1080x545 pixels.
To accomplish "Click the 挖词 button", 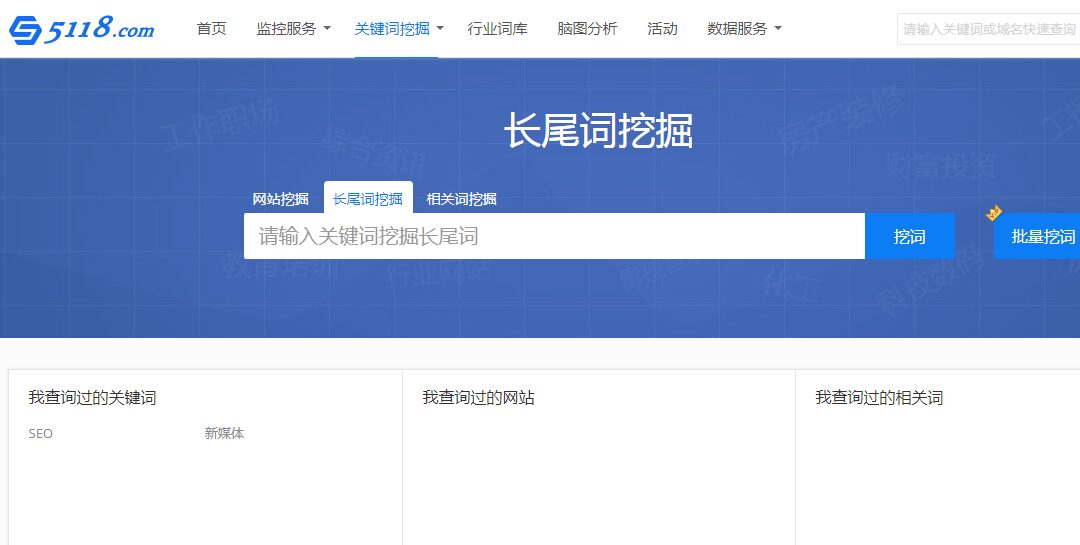I will (910, 236).
